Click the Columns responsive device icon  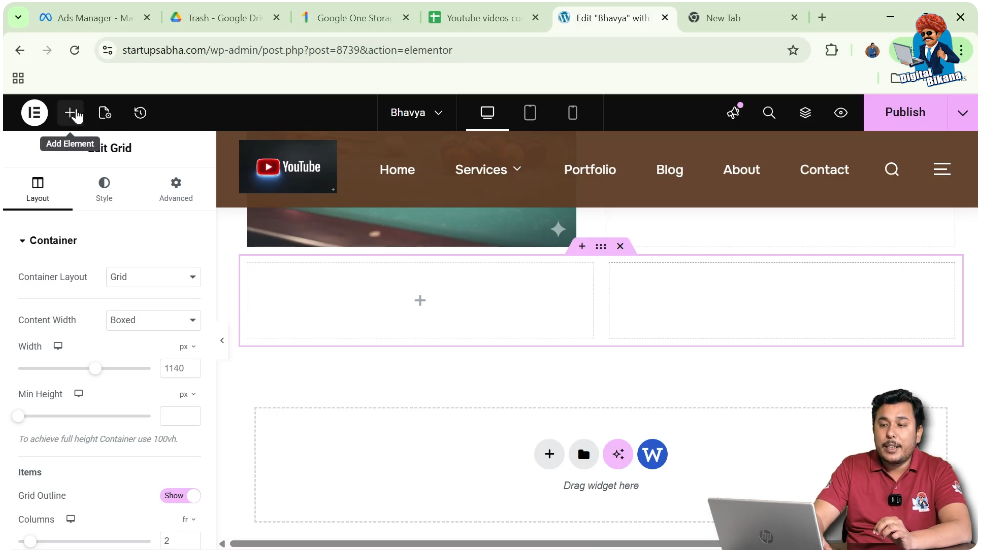coord(71,519)
